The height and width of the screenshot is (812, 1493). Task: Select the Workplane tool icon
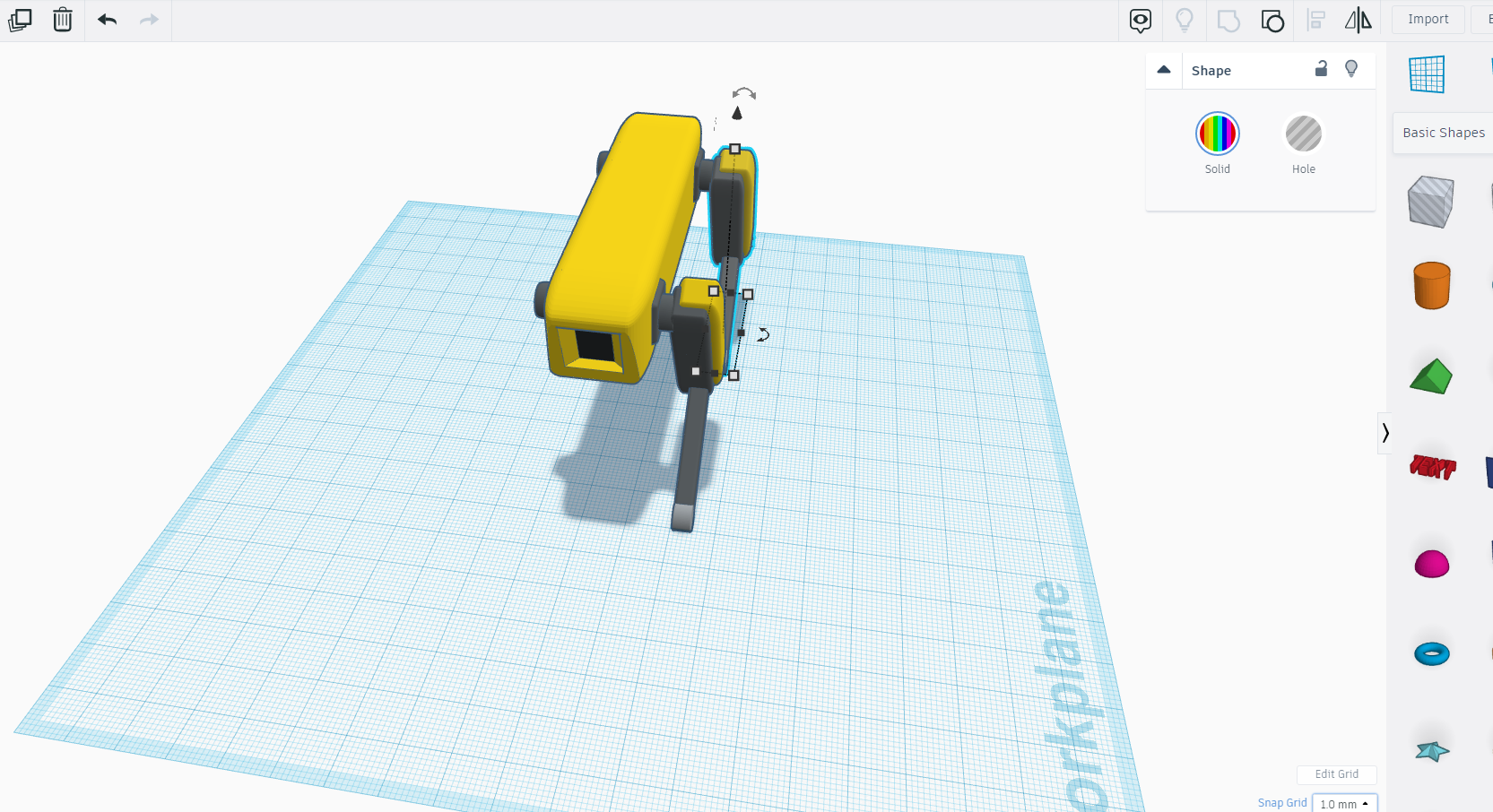(1426, 73)
